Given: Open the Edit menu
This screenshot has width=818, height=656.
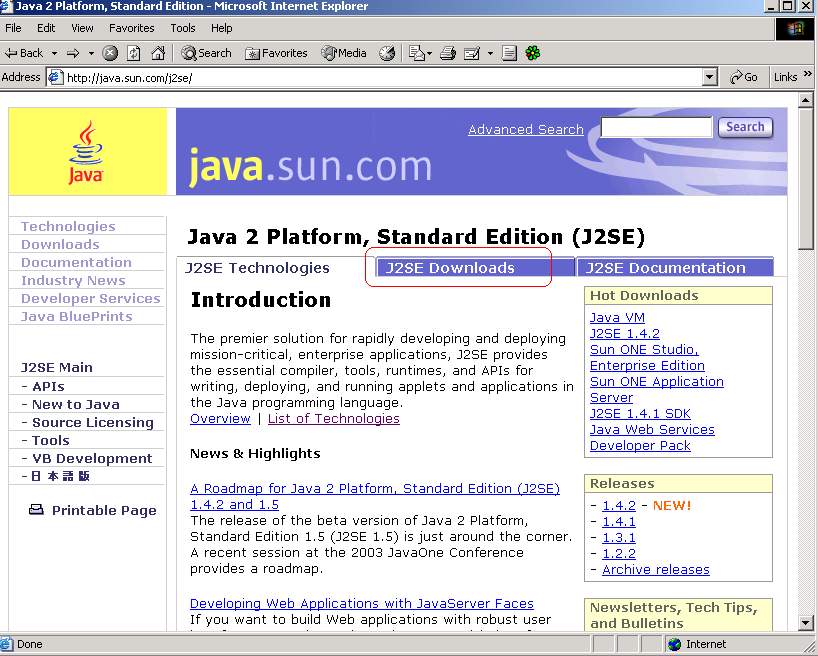Looking at the screenshot, I should [46, 28].
